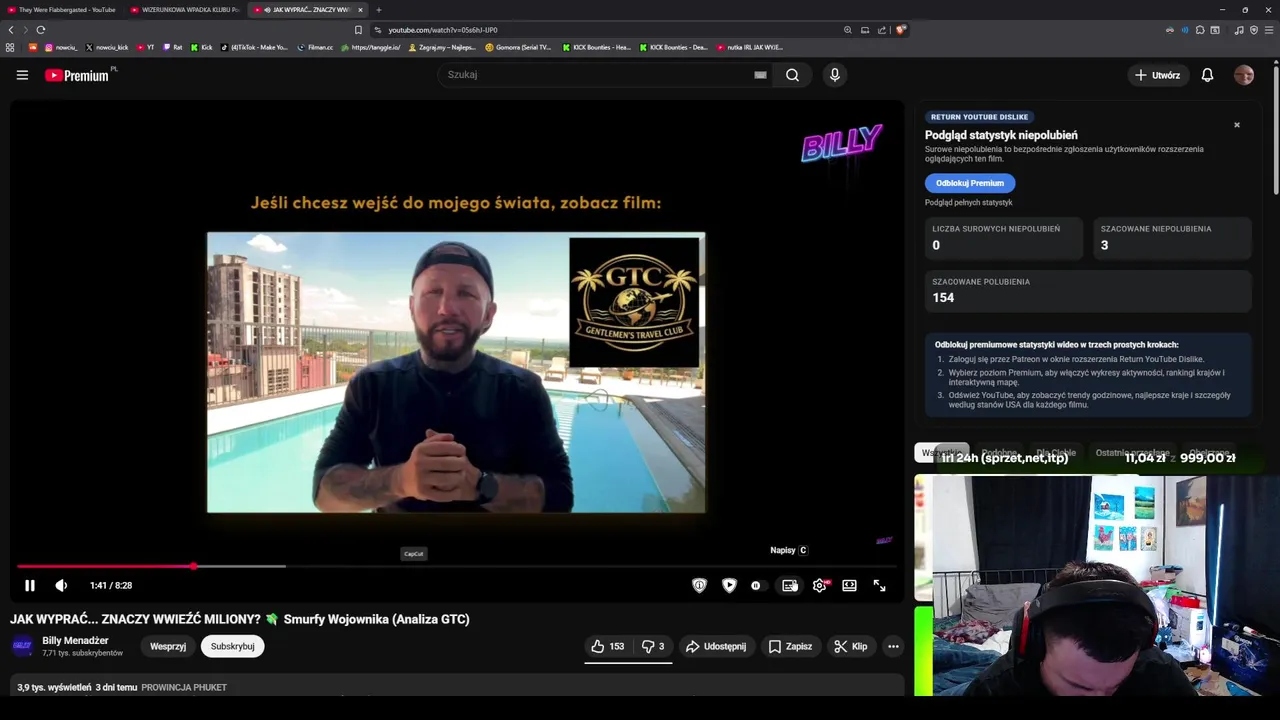The width and height of the screenshot is (1280, 720).
Task: Click the Napisy C subtitles tooltip text
Action: coord(788,550)
